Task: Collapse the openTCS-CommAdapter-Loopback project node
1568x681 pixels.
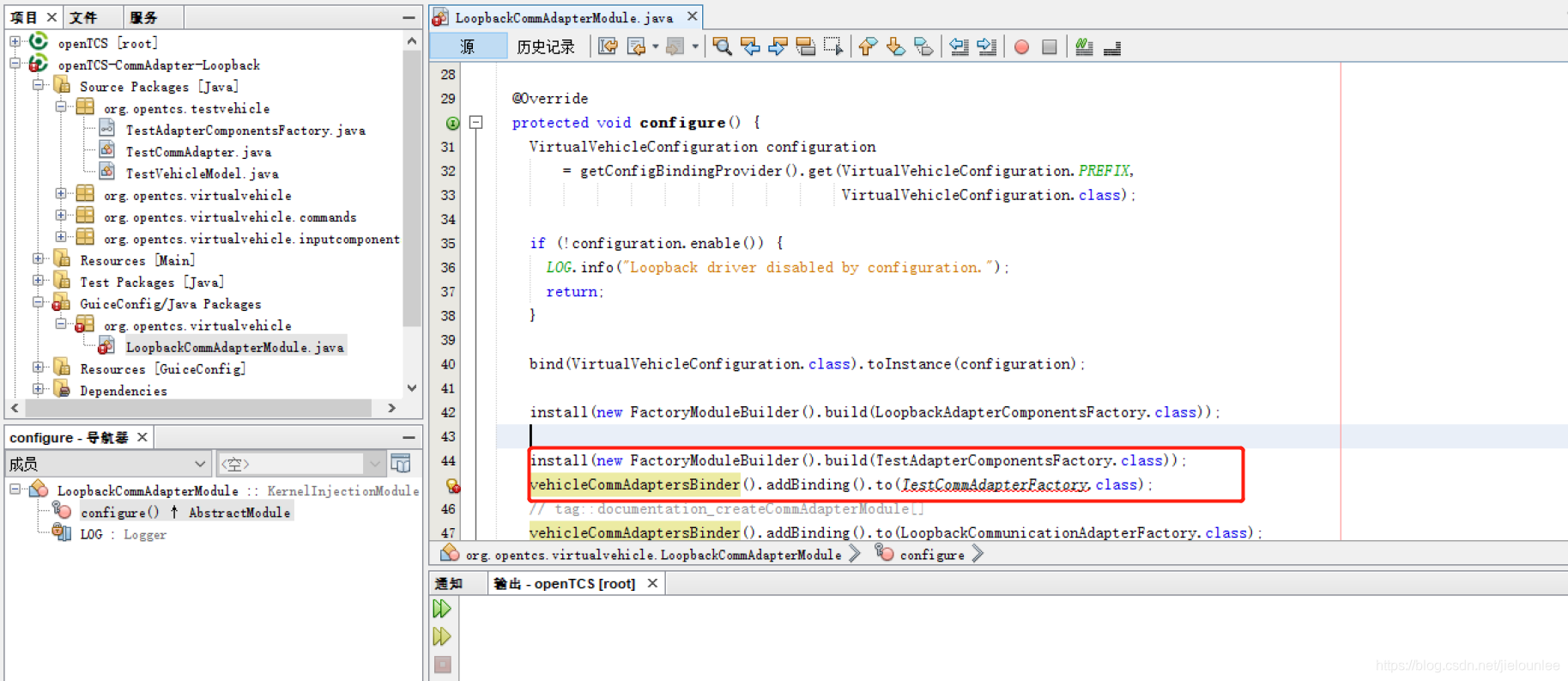Action: [15, 64]
